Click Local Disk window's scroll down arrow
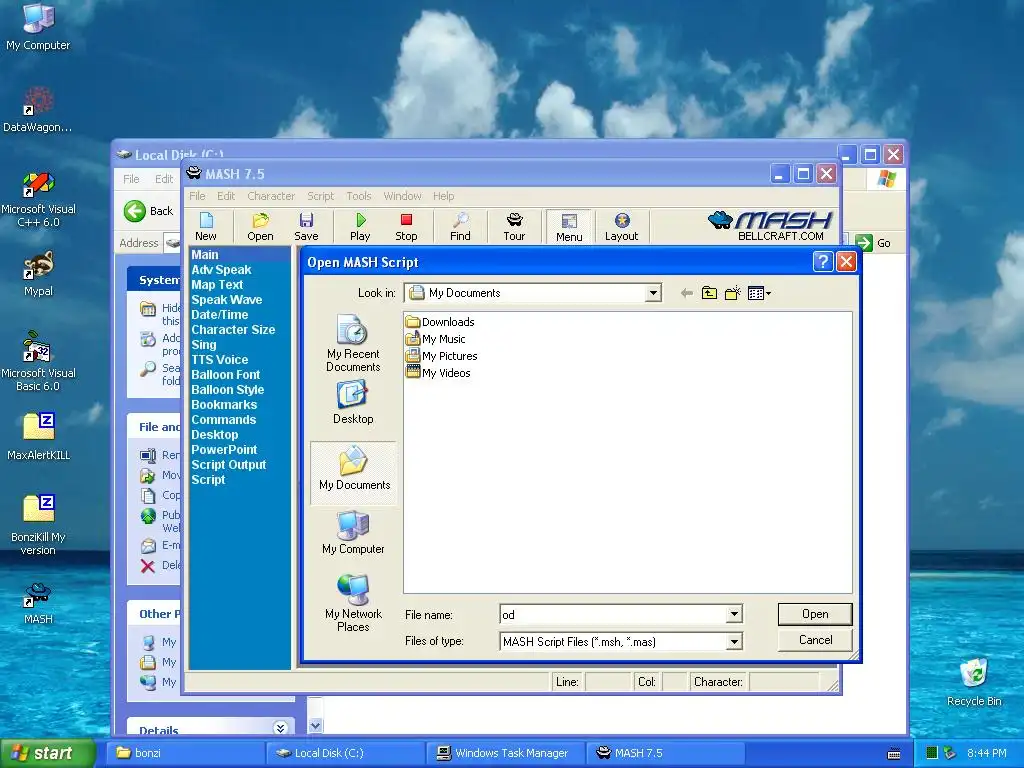1024x768 pixels. (315, 726)
